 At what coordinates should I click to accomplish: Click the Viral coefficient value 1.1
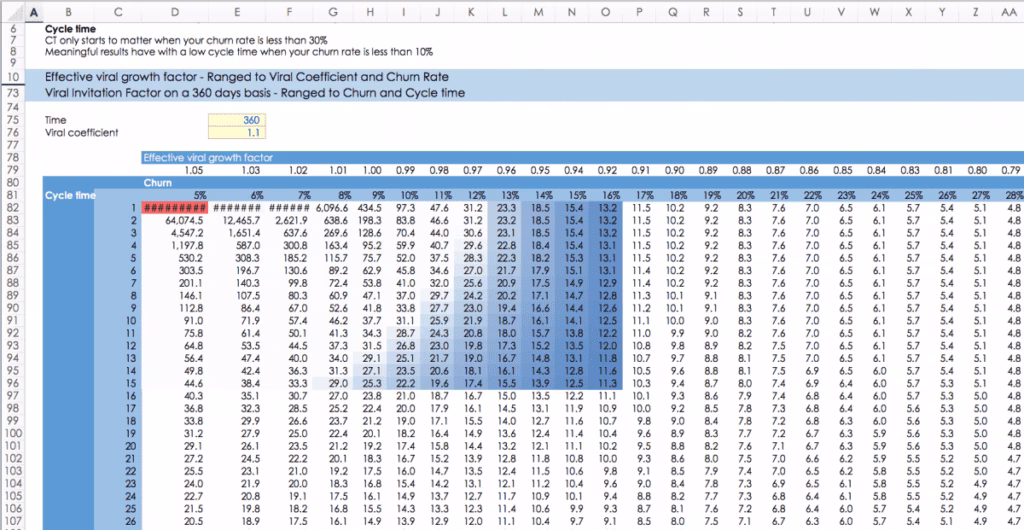(237, 132)
